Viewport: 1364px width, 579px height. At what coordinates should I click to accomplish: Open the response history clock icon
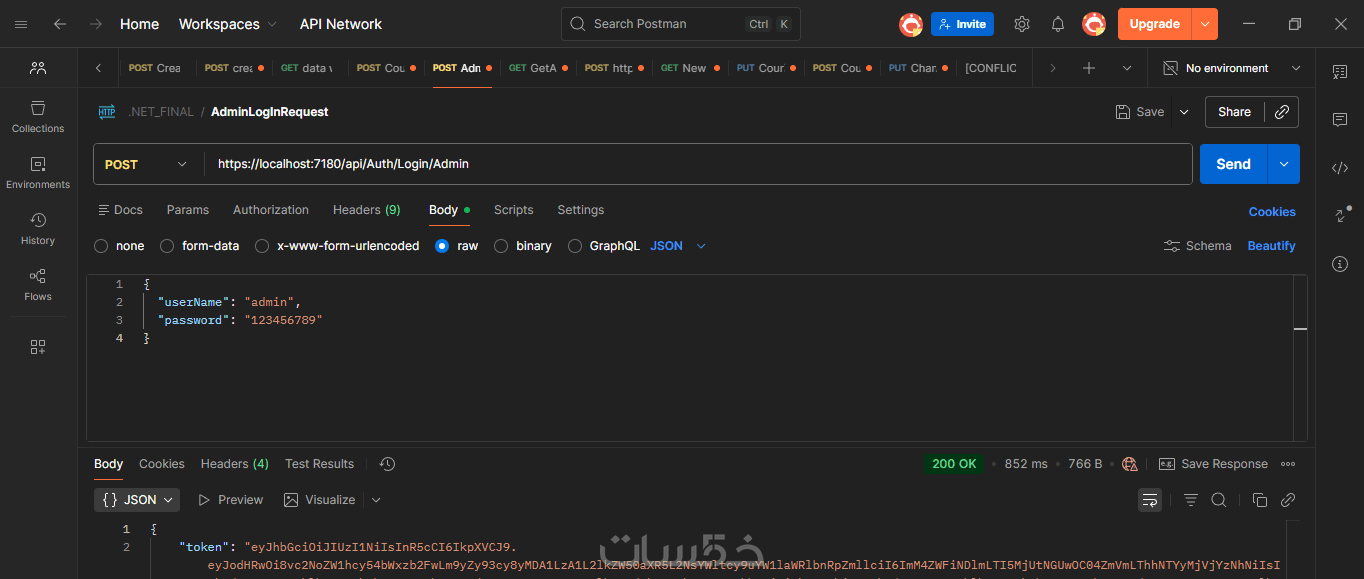(x=388, y=464)
